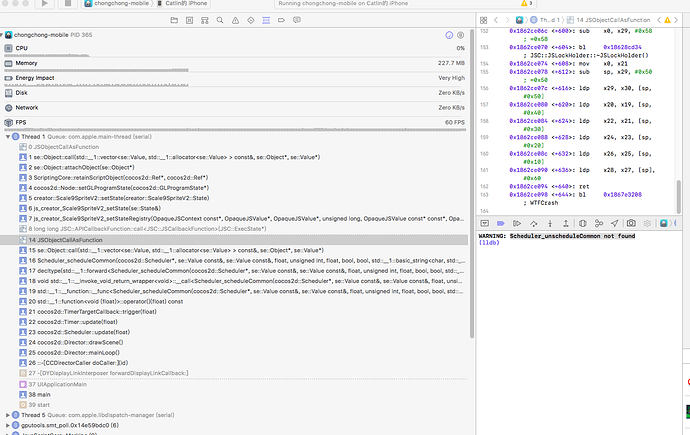The height and width of the screenshot is (435, 690).
Task: Open Debug Memory Graph
Action: [x=598, y=223]
